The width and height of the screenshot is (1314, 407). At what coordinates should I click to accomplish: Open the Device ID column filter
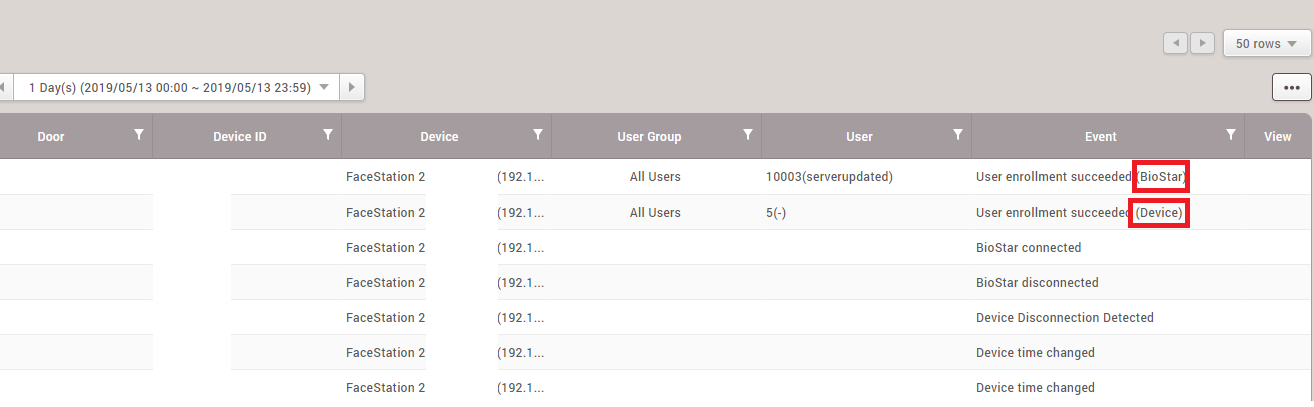[328, 135]
